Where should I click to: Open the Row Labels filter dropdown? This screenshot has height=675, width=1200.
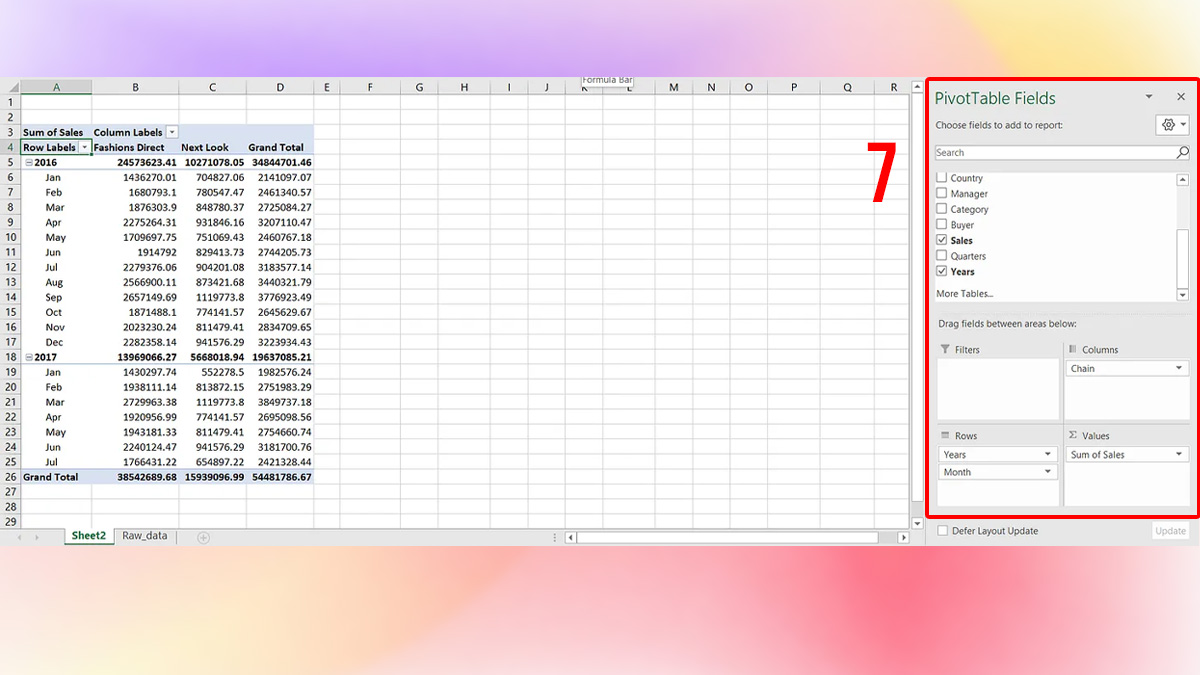coord(85,147)
